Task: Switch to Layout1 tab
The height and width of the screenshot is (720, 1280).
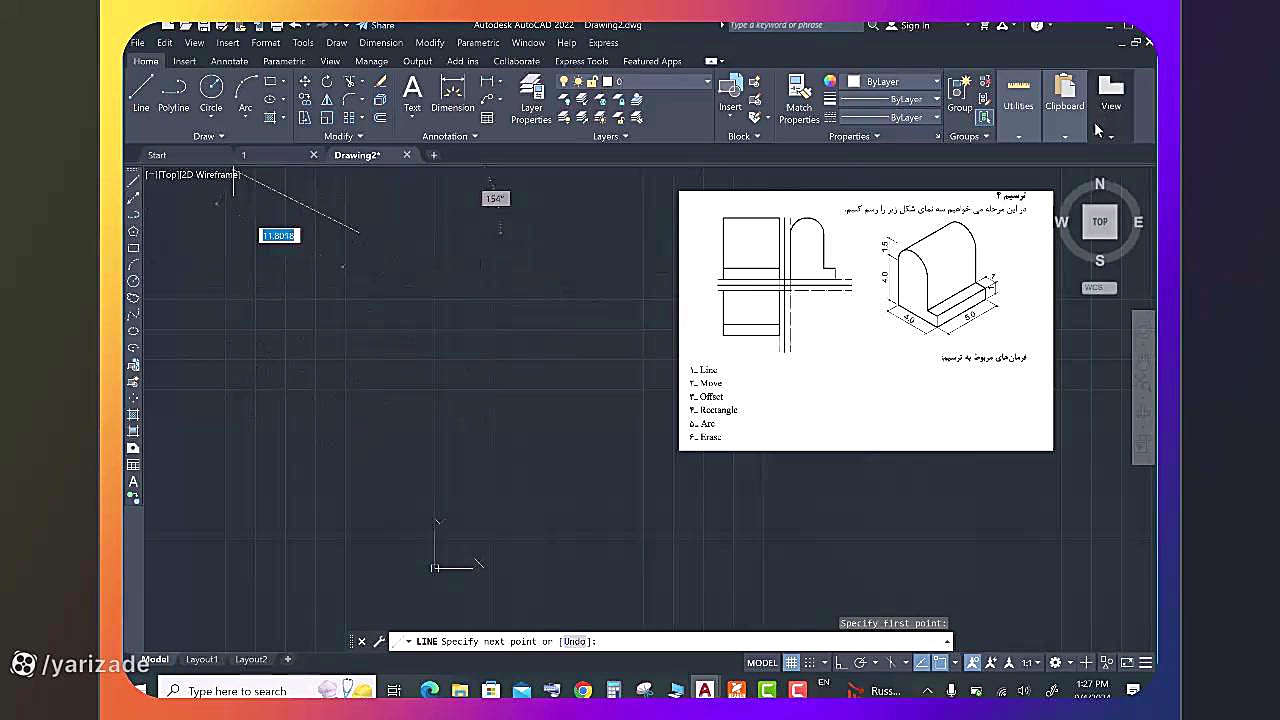Action: pos(201,659)
